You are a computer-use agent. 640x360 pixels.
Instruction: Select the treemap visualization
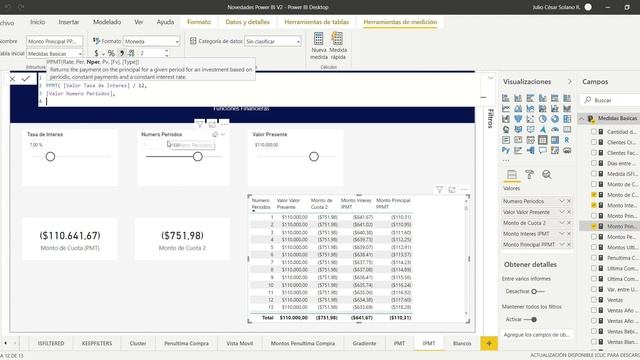pos(567,119)
